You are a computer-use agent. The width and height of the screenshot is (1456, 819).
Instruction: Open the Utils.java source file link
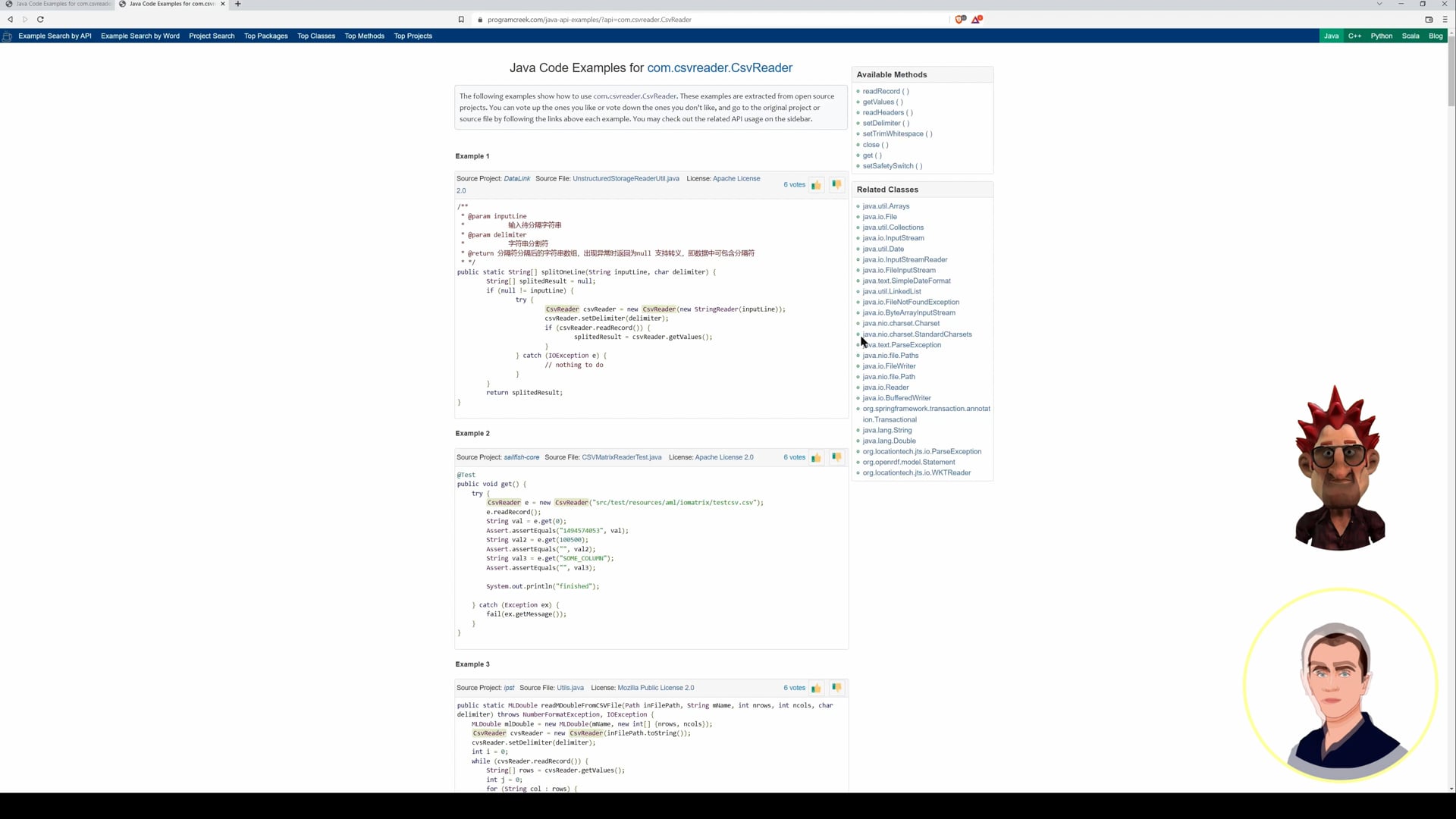[x=570, y=689]
